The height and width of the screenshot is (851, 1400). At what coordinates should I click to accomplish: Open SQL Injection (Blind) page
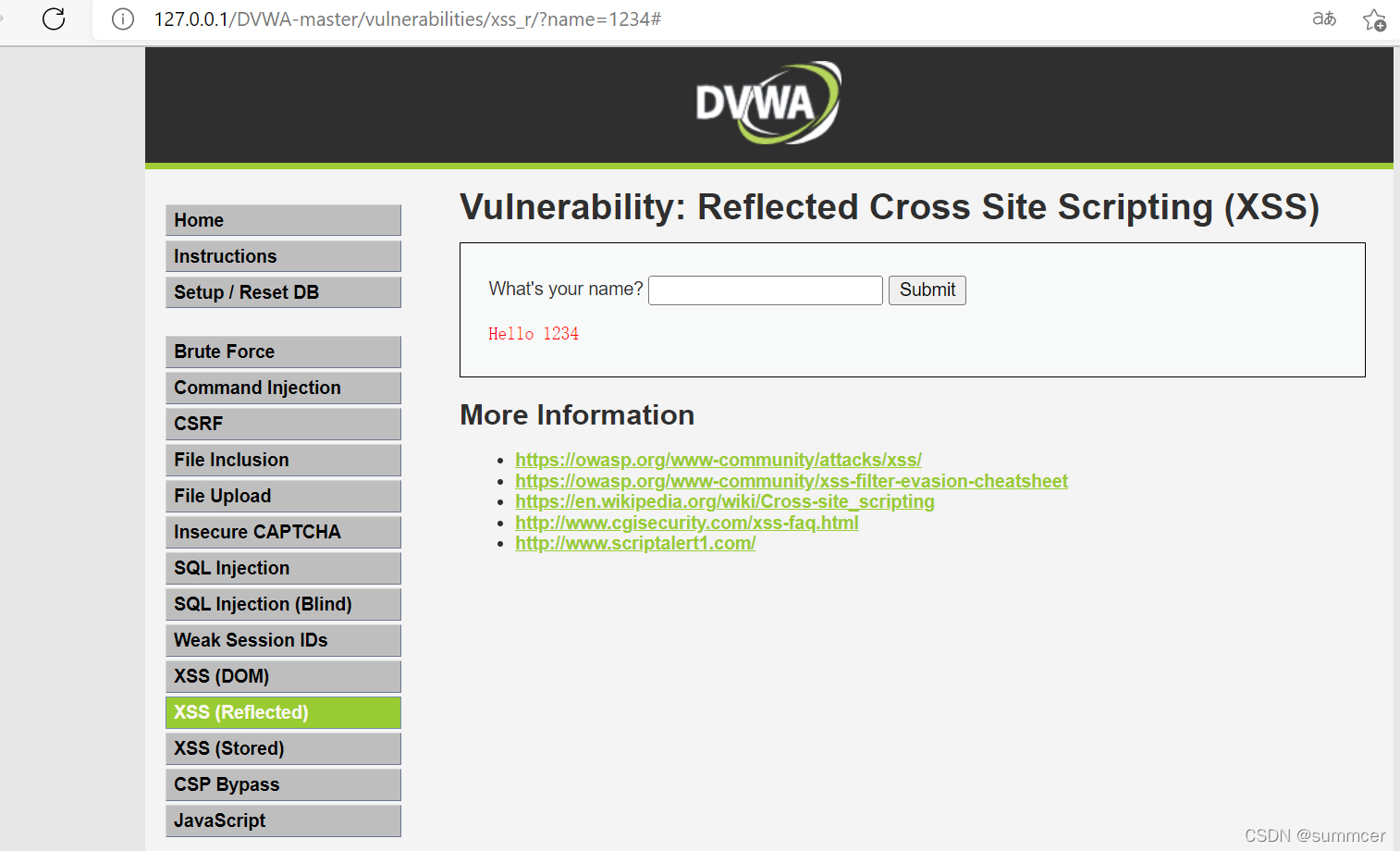coord(283,604)
